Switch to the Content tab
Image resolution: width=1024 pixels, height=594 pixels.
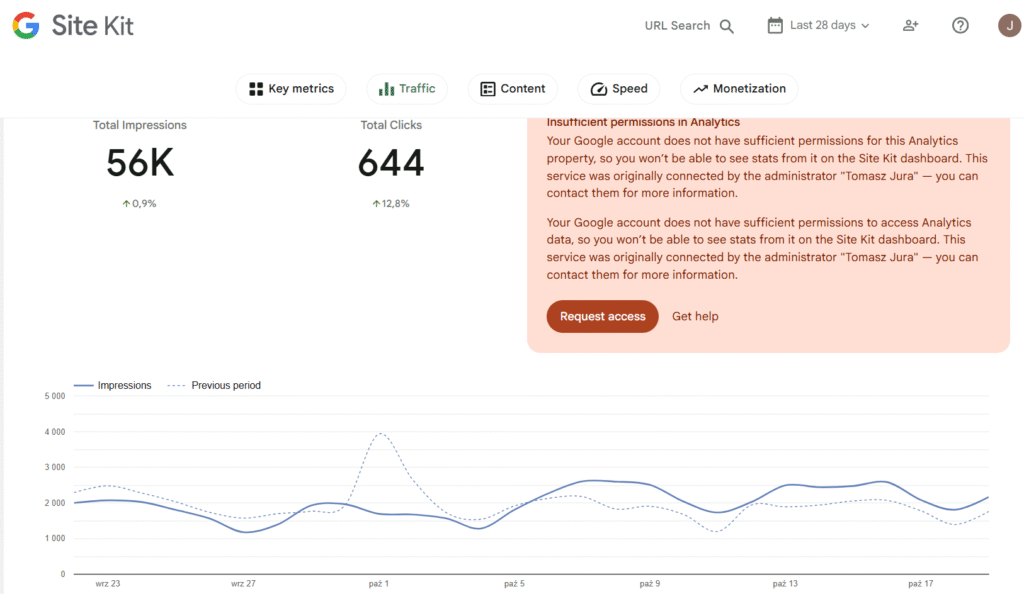coord(513,89)
